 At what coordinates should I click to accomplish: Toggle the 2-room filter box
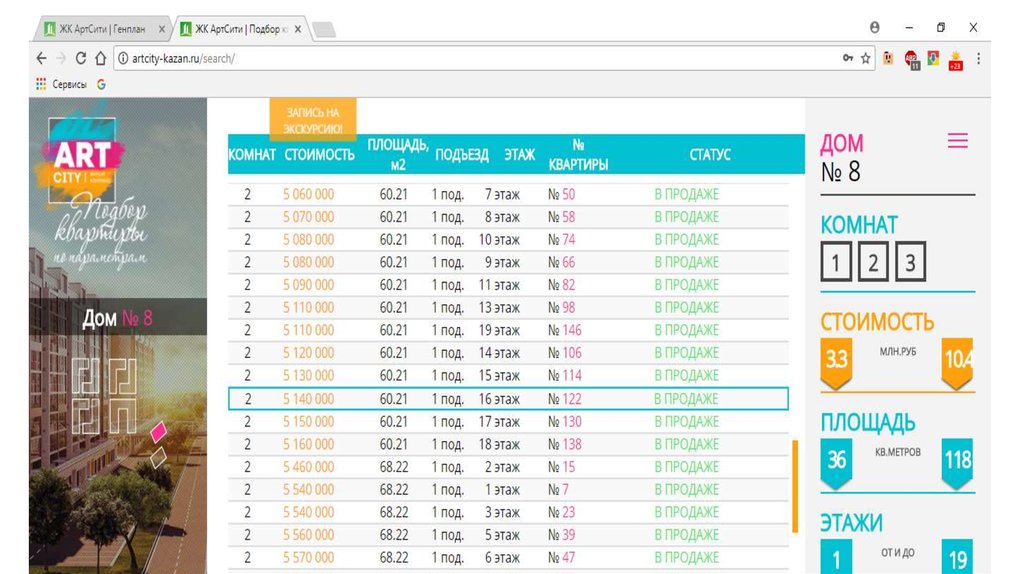point(873,264)
